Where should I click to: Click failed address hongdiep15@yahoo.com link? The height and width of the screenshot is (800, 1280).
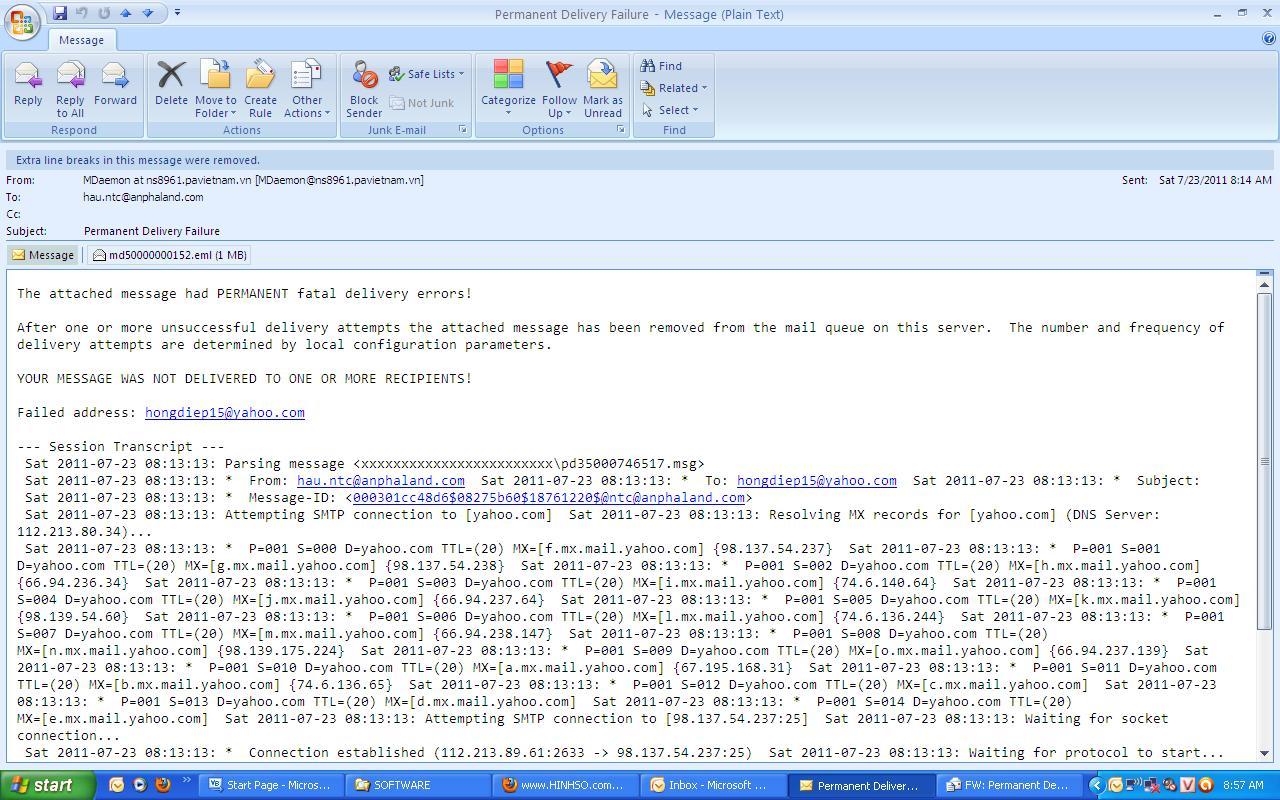(225, 412)
